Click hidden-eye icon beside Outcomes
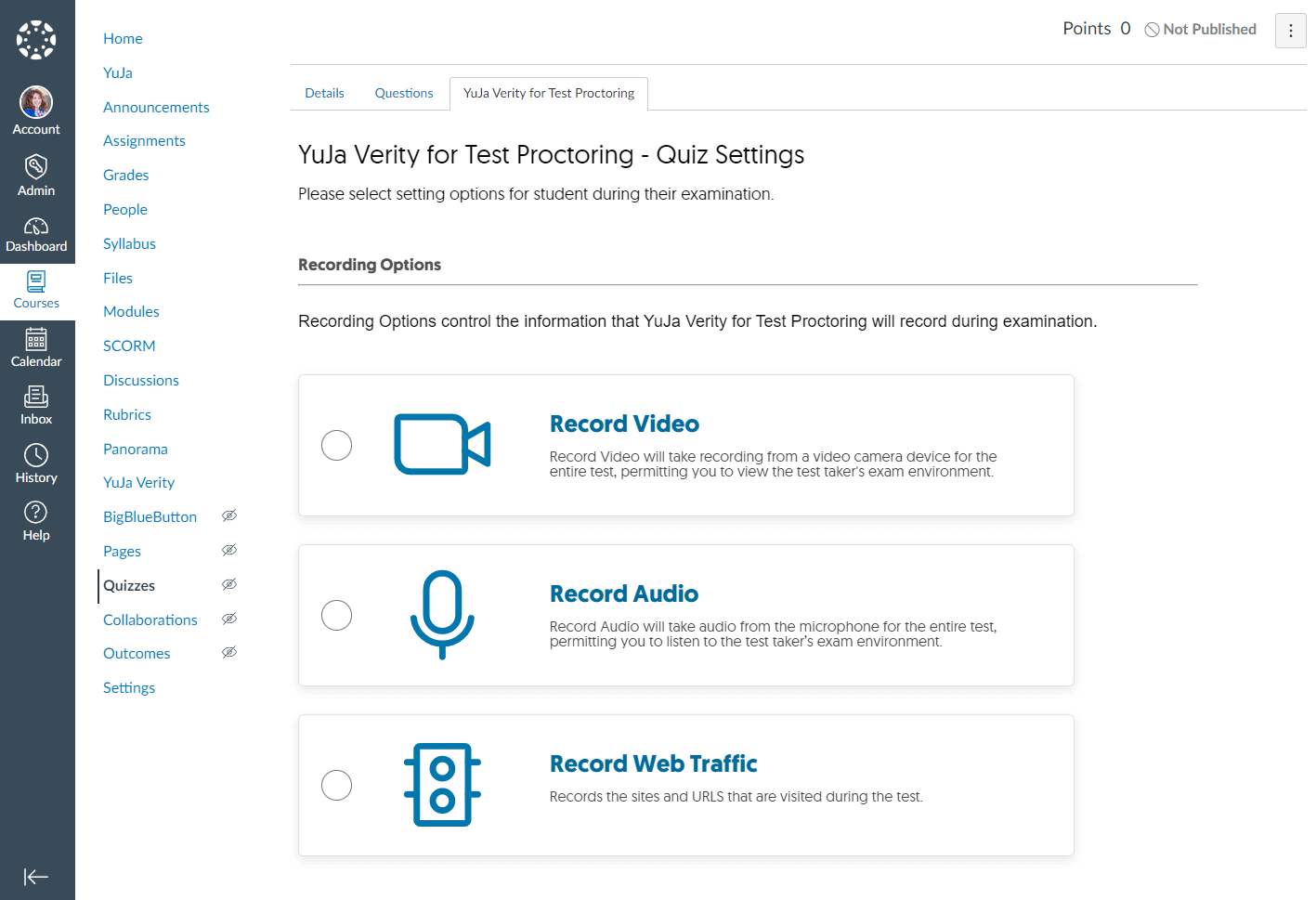 [x=229, y=652]
